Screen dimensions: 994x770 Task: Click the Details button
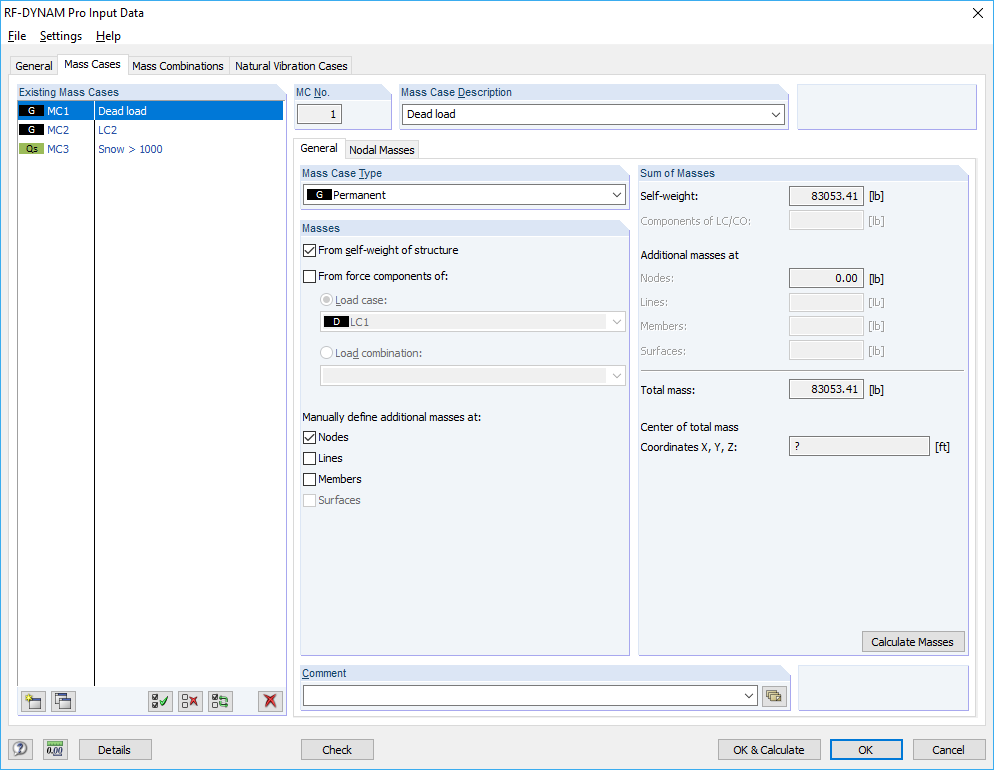[115, 749]
